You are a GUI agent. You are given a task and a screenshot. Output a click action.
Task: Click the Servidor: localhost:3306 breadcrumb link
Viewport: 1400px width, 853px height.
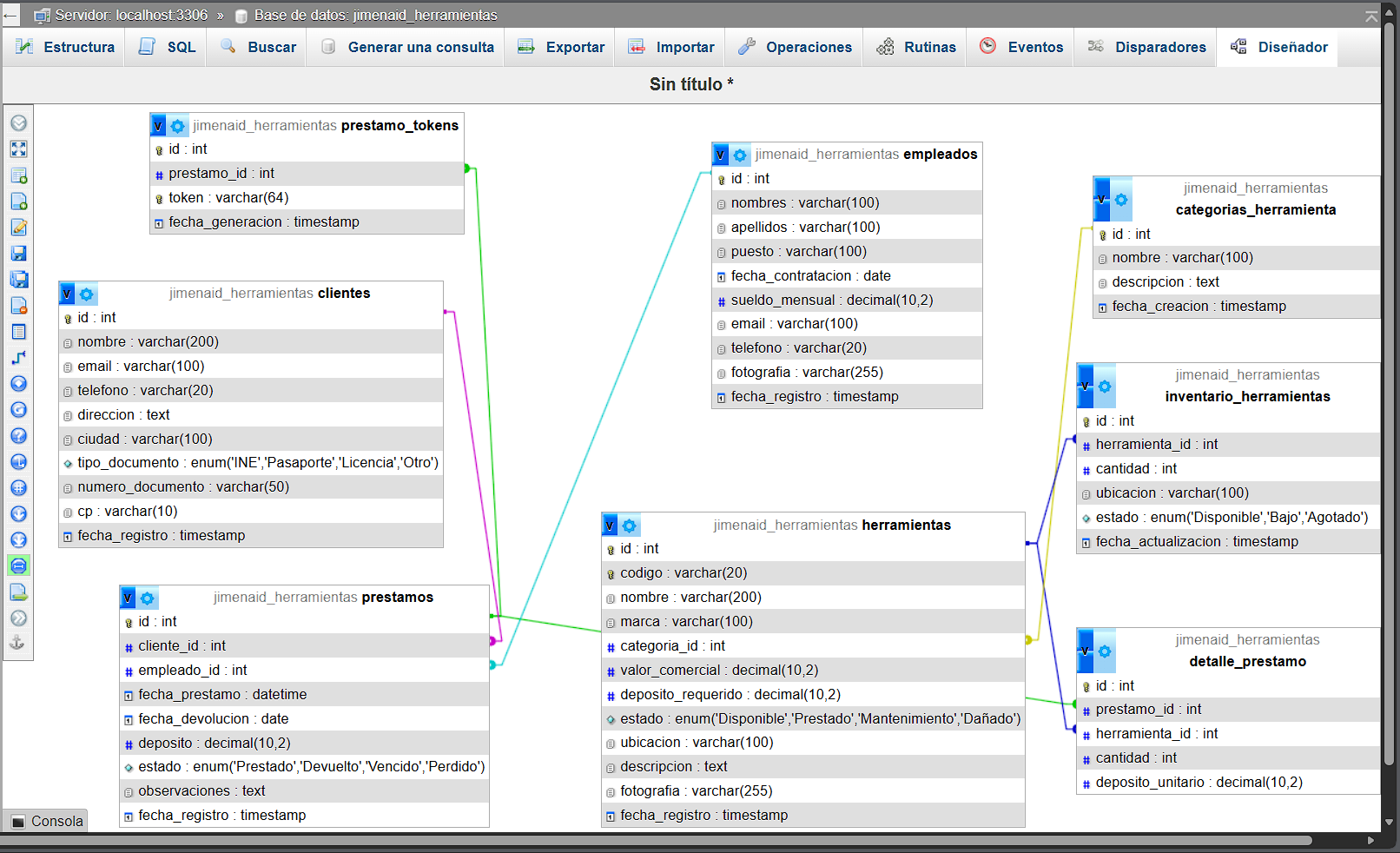[x=130, y=15]
